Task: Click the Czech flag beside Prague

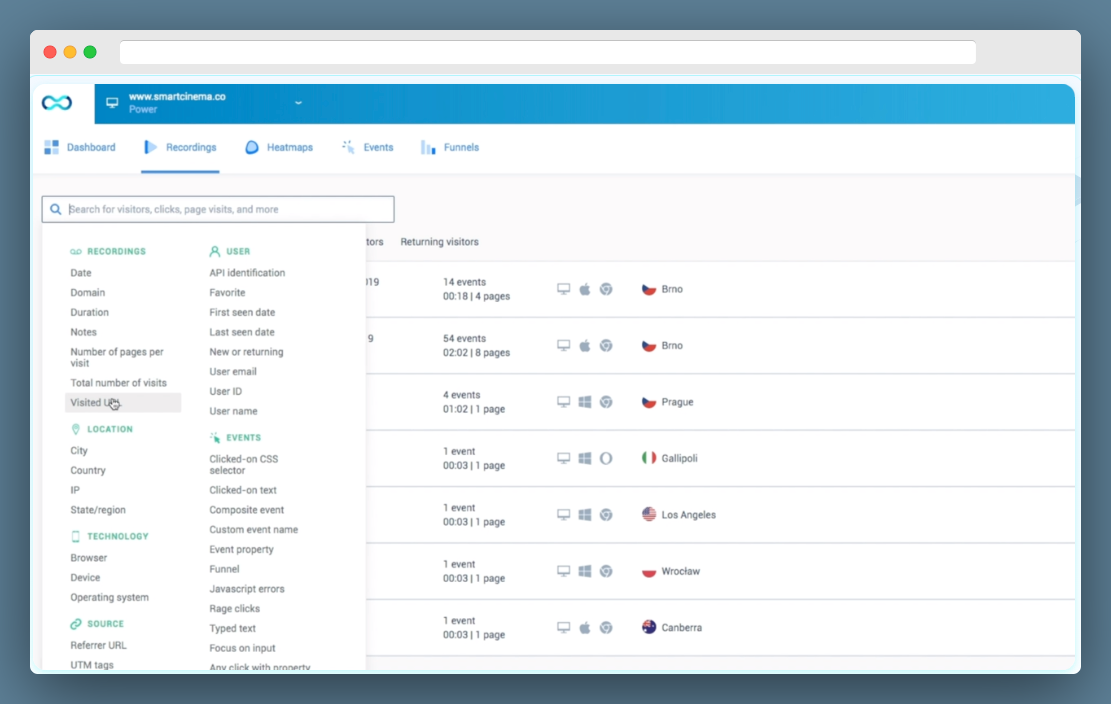Action: point(648,402)
